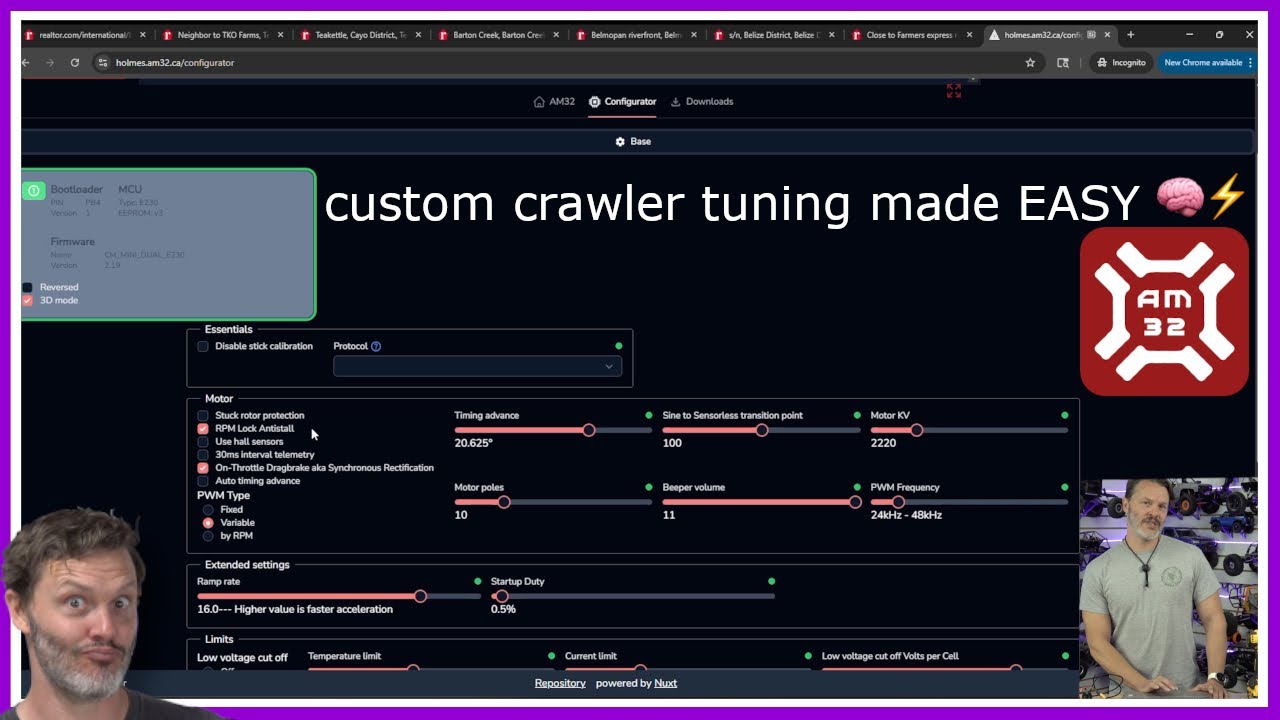Toggle the Reversed checkbox
This screenshot has width=1280, height=720.
pos(27,287)
